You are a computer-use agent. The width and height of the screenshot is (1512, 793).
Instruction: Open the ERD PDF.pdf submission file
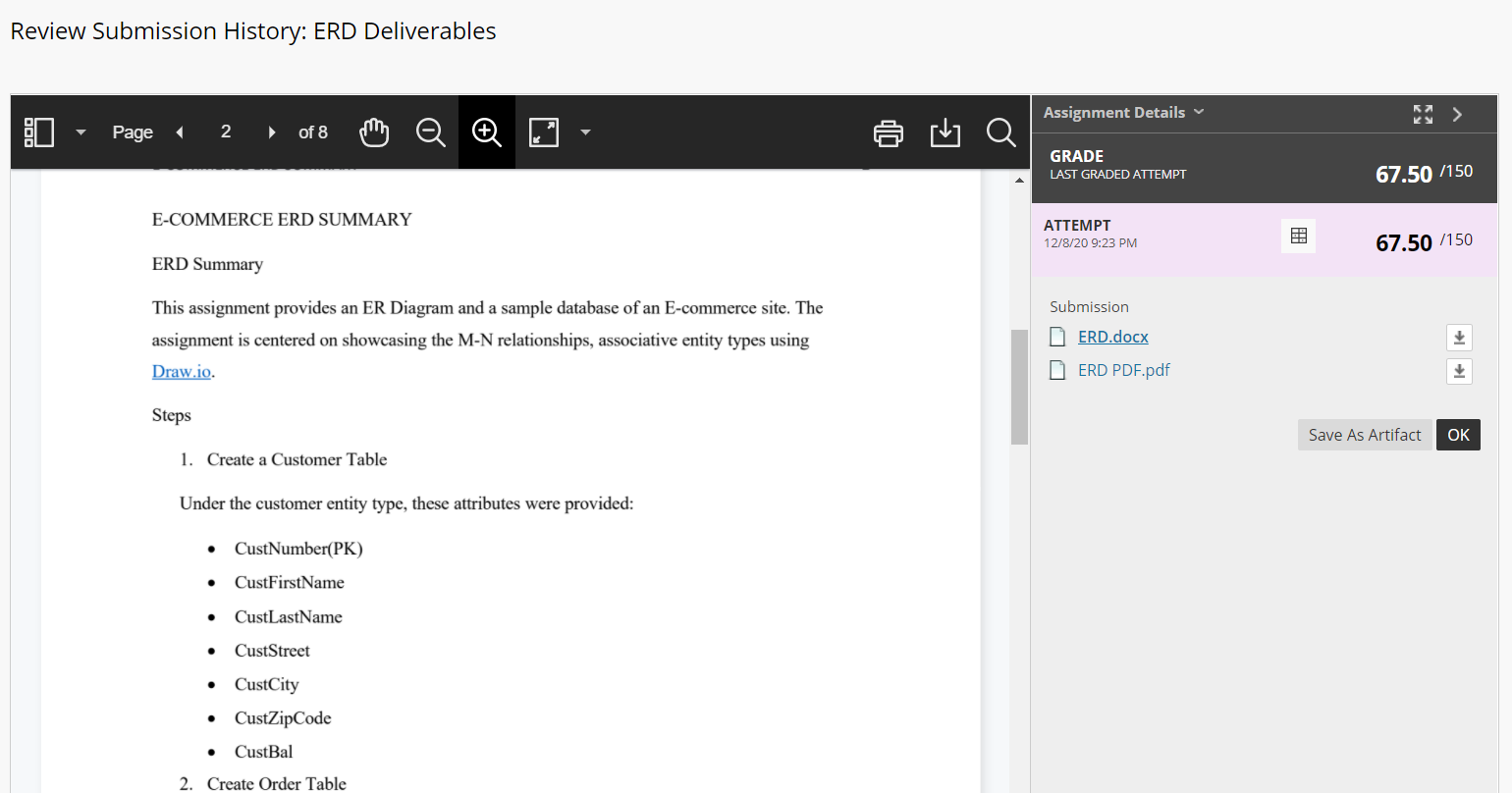pos(1124,370)
